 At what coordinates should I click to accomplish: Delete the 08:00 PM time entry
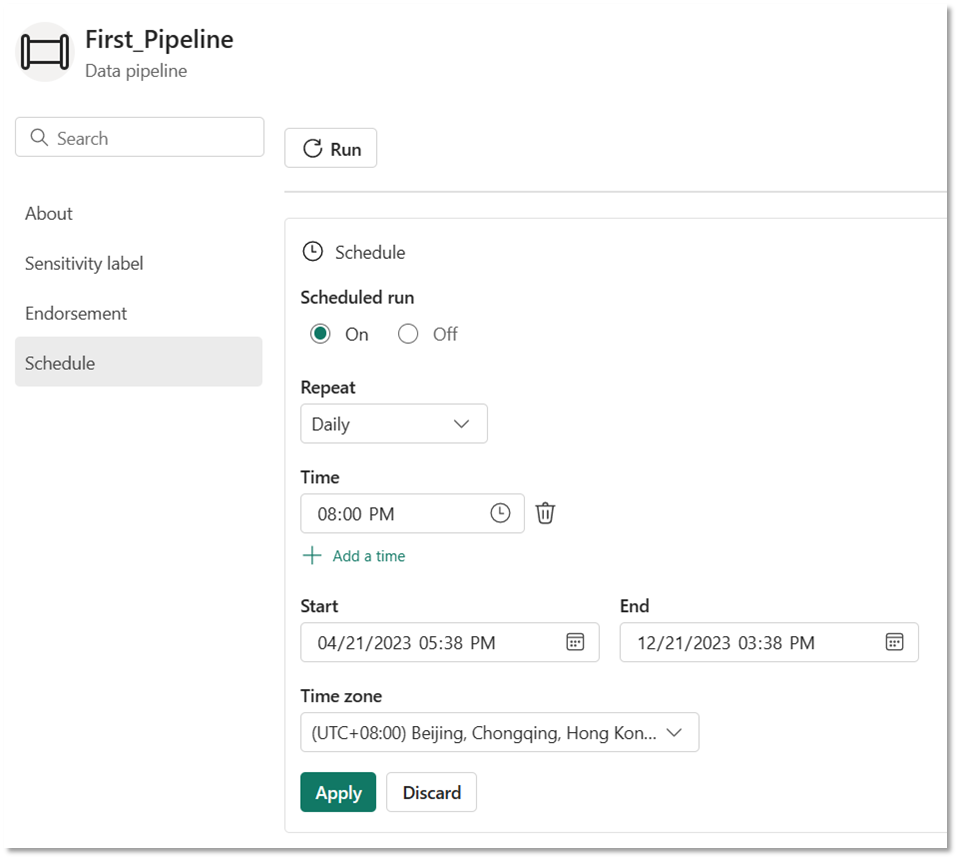[x=545, y=513]
